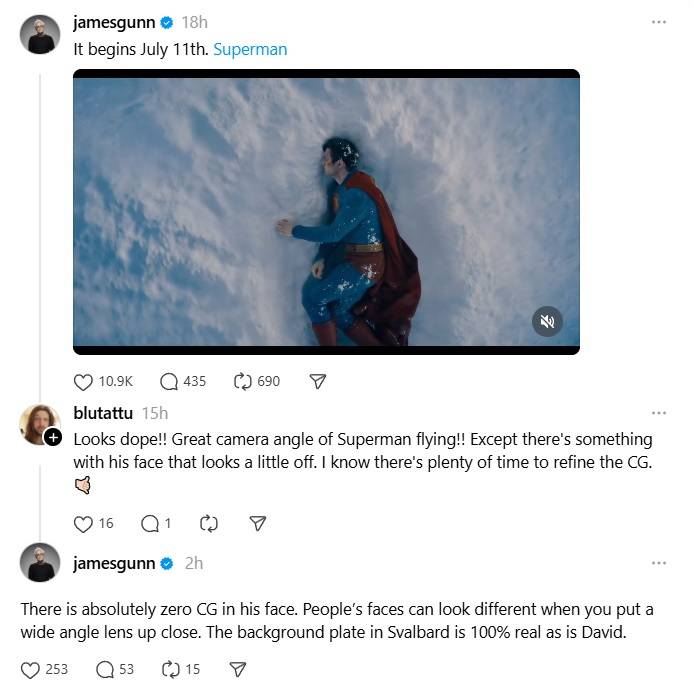
Task: Like blutattu's reply
Action: pos(84,523)
